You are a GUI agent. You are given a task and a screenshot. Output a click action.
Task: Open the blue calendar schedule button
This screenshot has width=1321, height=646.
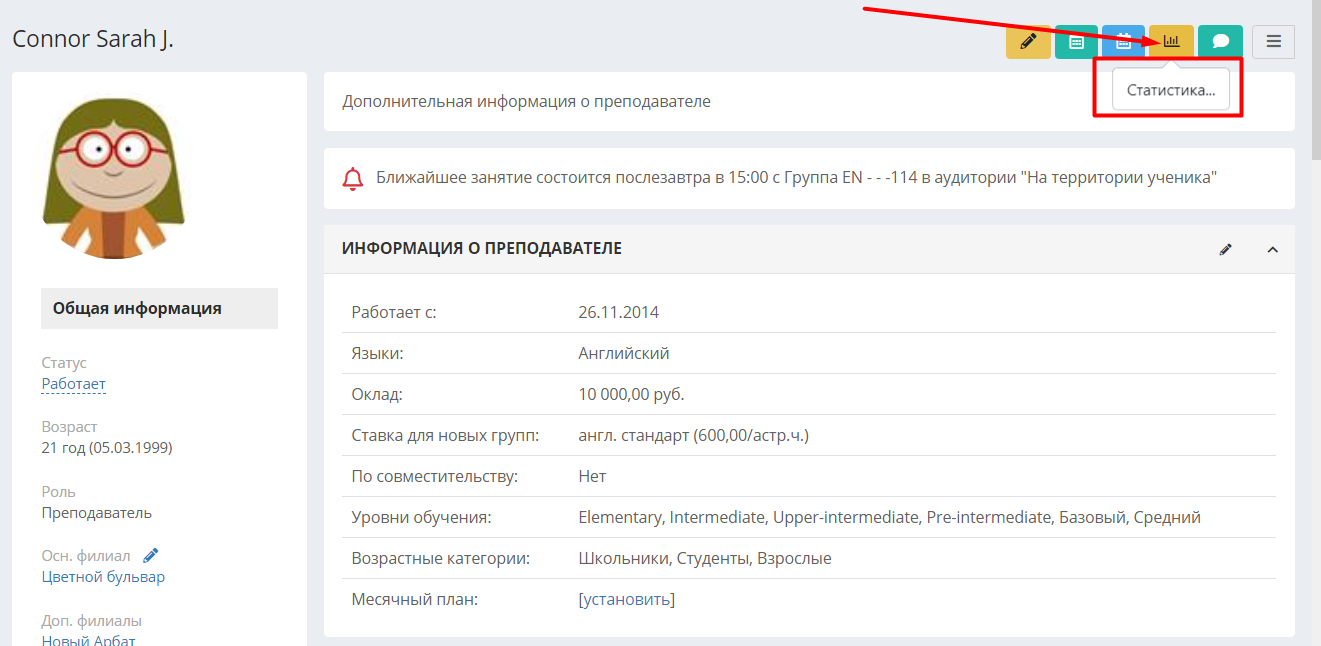coord(1123,42)
